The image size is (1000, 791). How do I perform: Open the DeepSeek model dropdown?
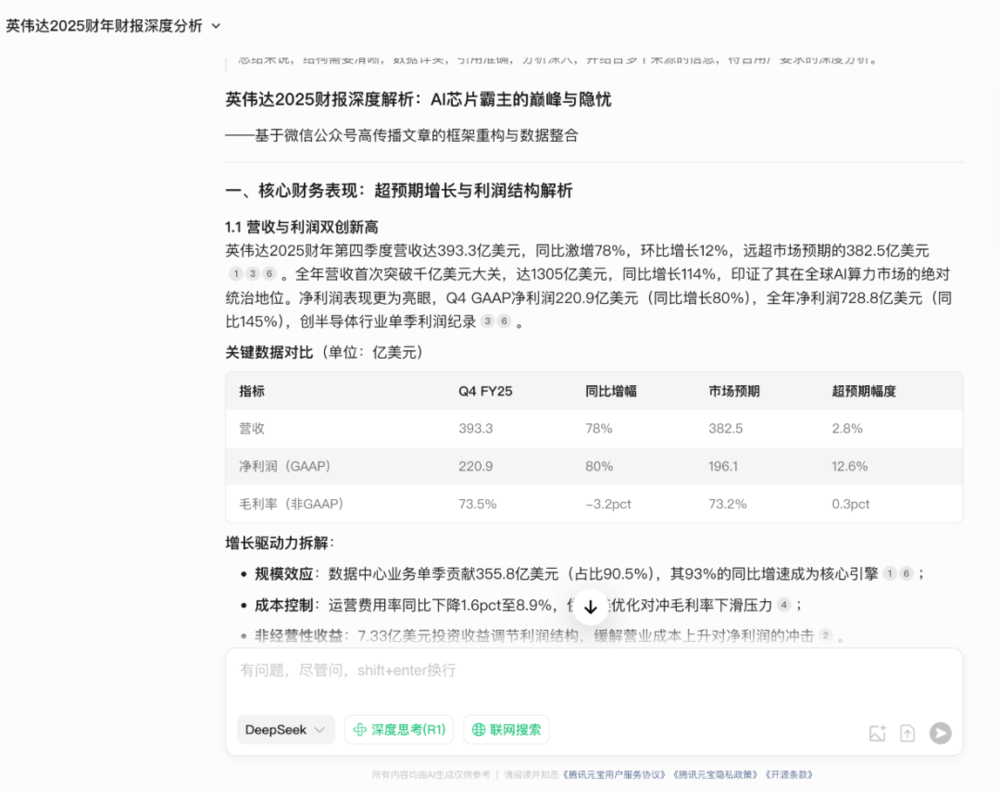point(286,730)
